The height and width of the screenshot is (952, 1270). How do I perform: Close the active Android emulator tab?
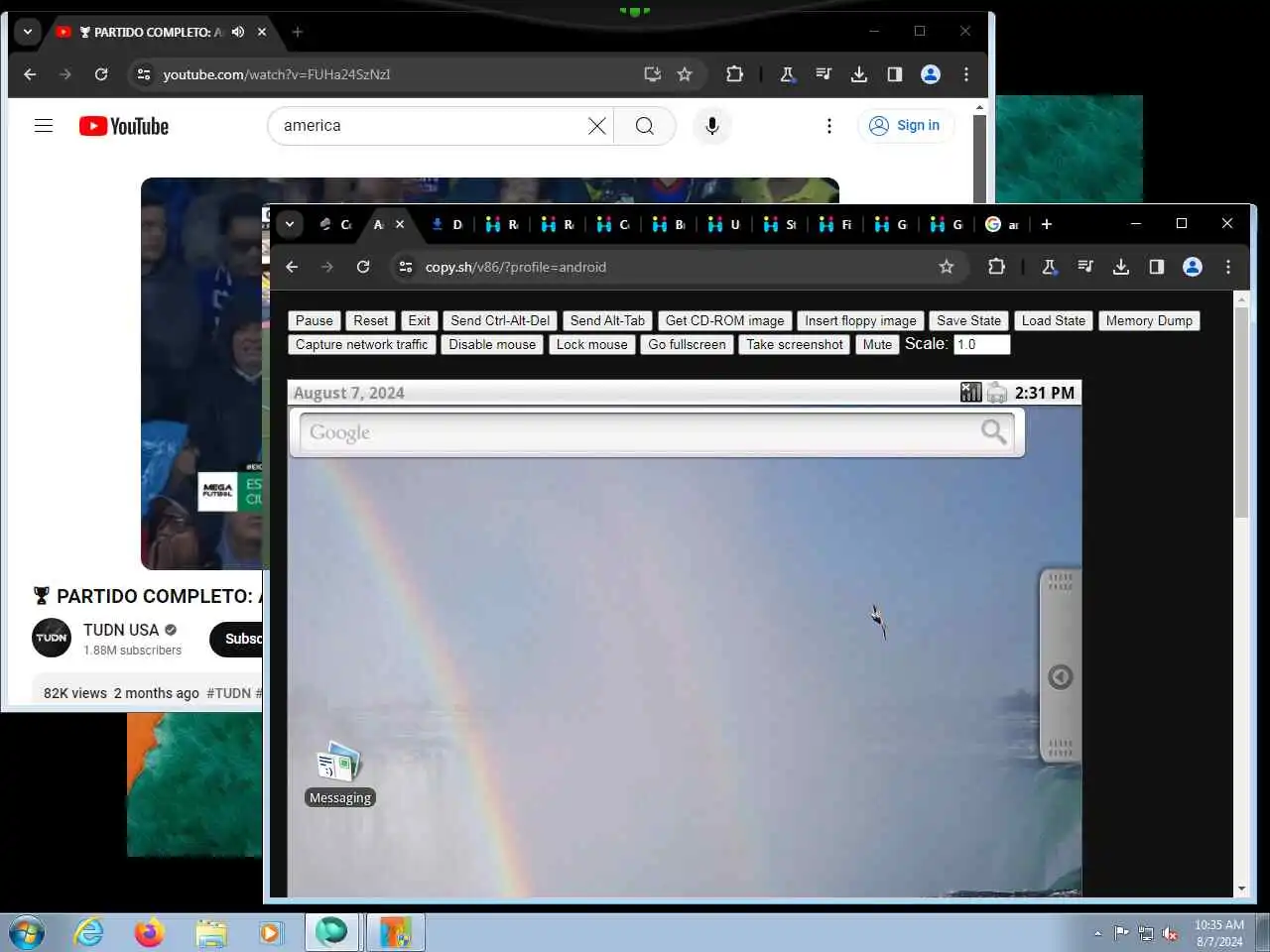(x=400, y=224)
